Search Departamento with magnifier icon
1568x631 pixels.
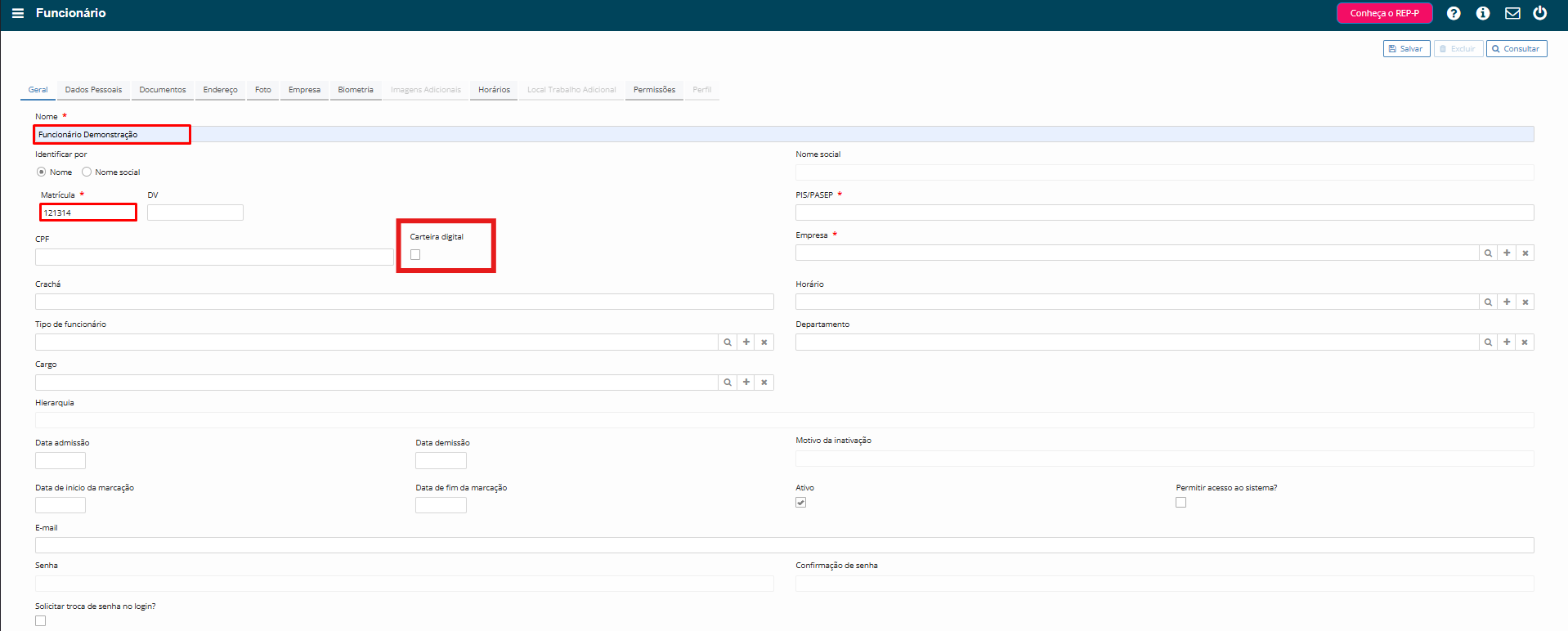(1488, 342)
